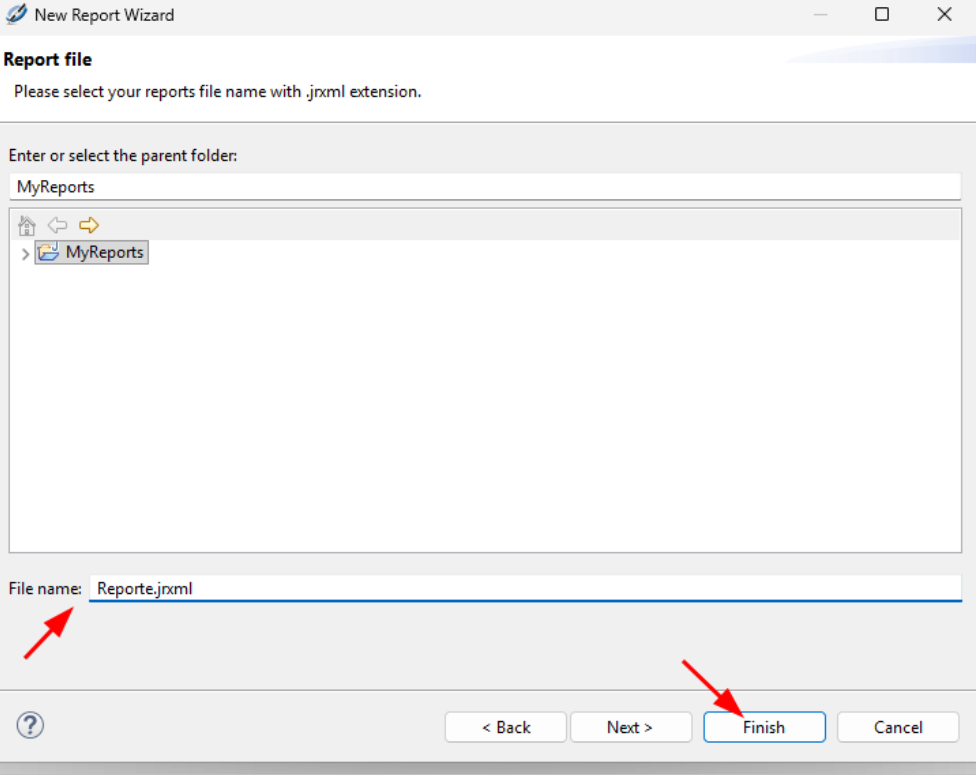Viewport: 979px width, 776px height.
Task: Click into the File name input box
Action: [x=524, y=589]
